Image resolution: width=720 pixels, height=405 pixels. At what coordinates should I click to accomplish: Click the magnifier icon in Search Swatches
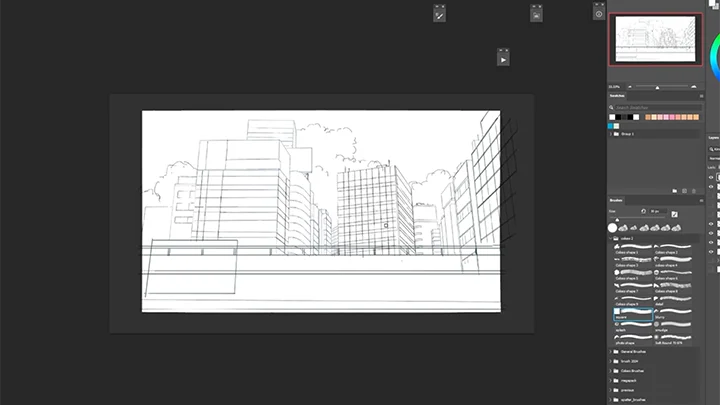(611, 107)
